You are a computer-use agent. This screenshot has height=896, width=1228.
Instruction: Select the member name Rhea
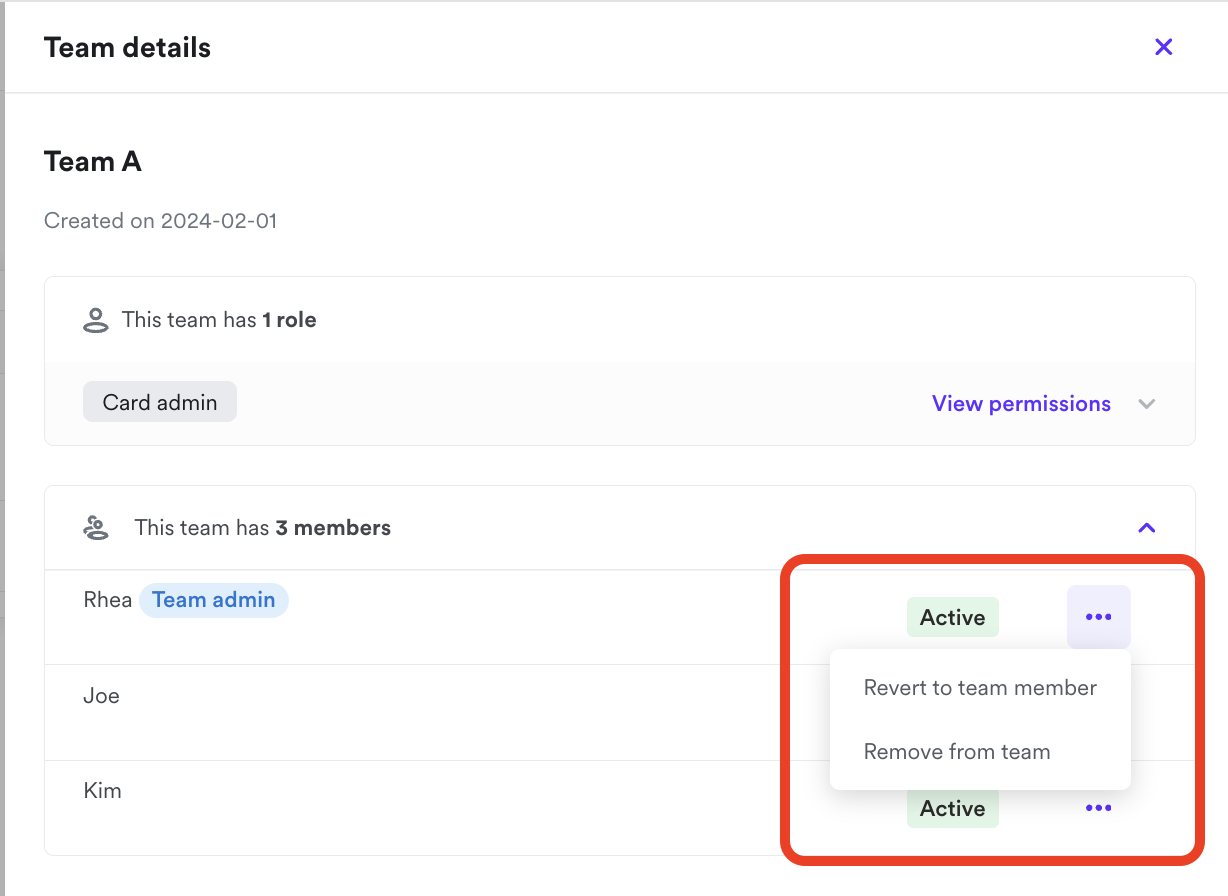[108, 600]
